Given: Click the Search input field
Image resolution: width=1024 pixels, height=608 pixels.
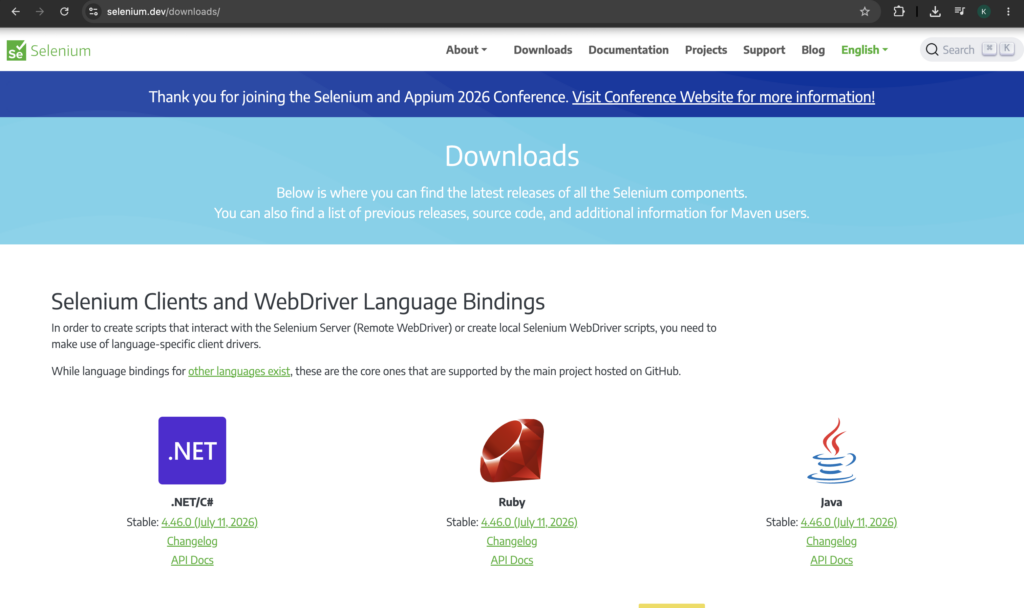Looking at the screenshot, I should [969, 50].
